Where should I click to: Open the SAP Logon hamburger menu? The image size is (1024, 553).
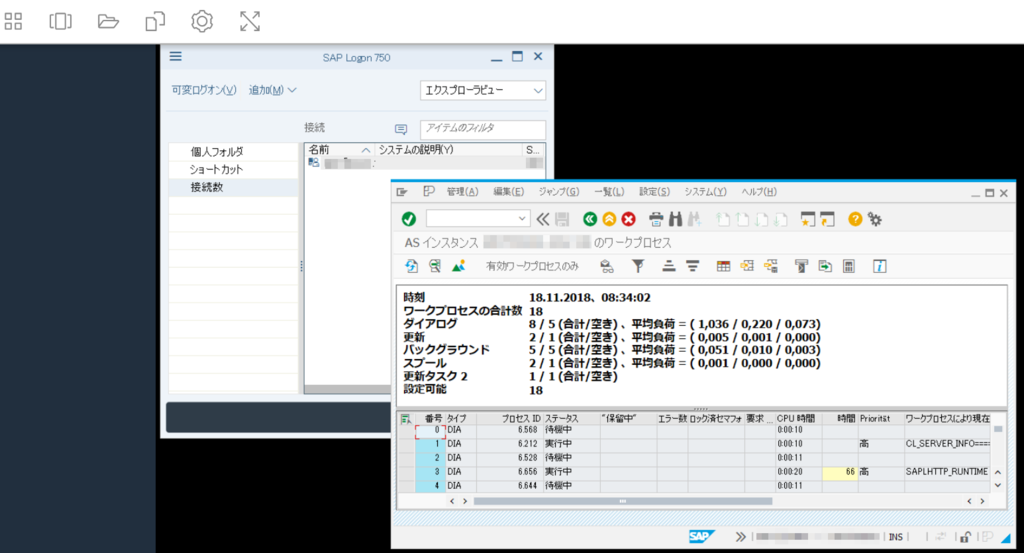(x=176, y=57)
